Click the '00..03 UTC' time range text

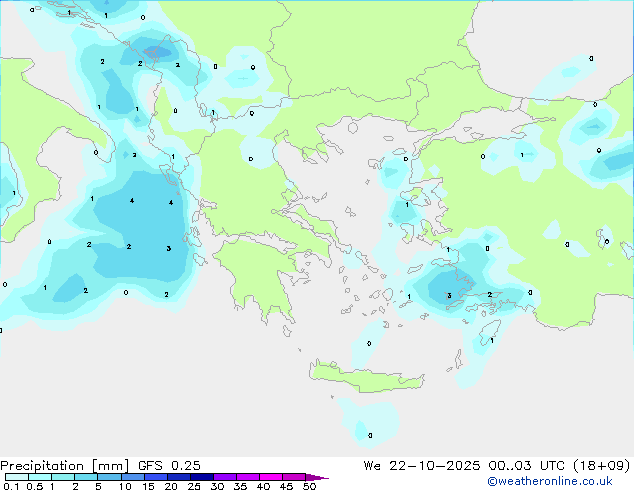pyautogui.click(x=526, y=466)
